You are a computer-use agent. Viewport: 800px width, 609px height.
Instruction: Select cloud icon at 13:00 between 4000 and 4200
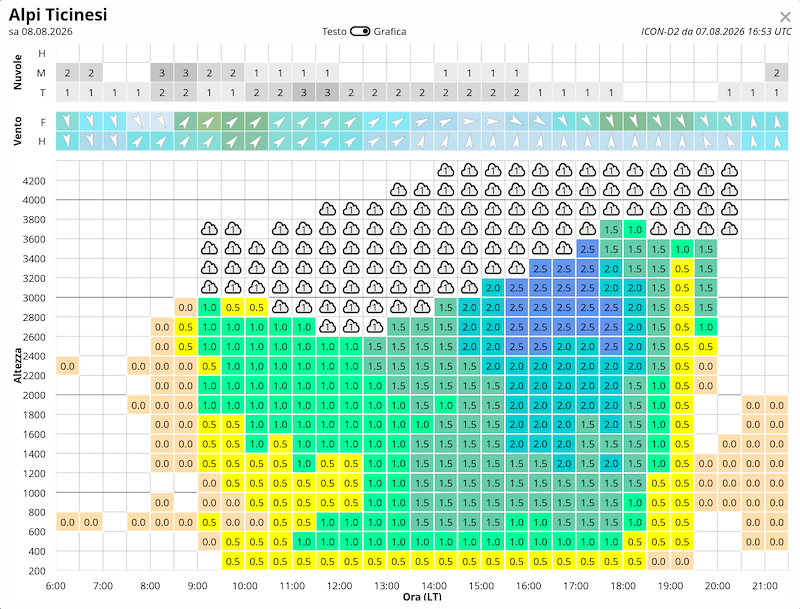[x=398, y=190]
